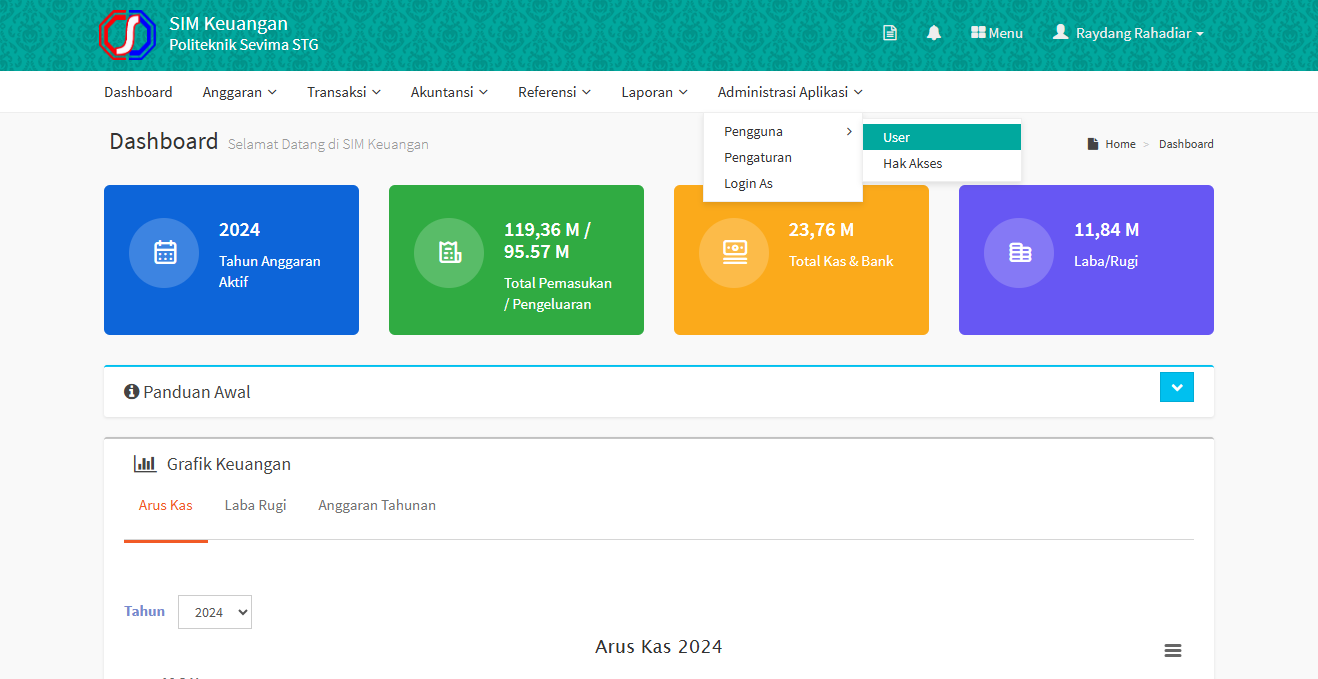Click the Dashboard breadcrumb text

tap(1186, 144)
